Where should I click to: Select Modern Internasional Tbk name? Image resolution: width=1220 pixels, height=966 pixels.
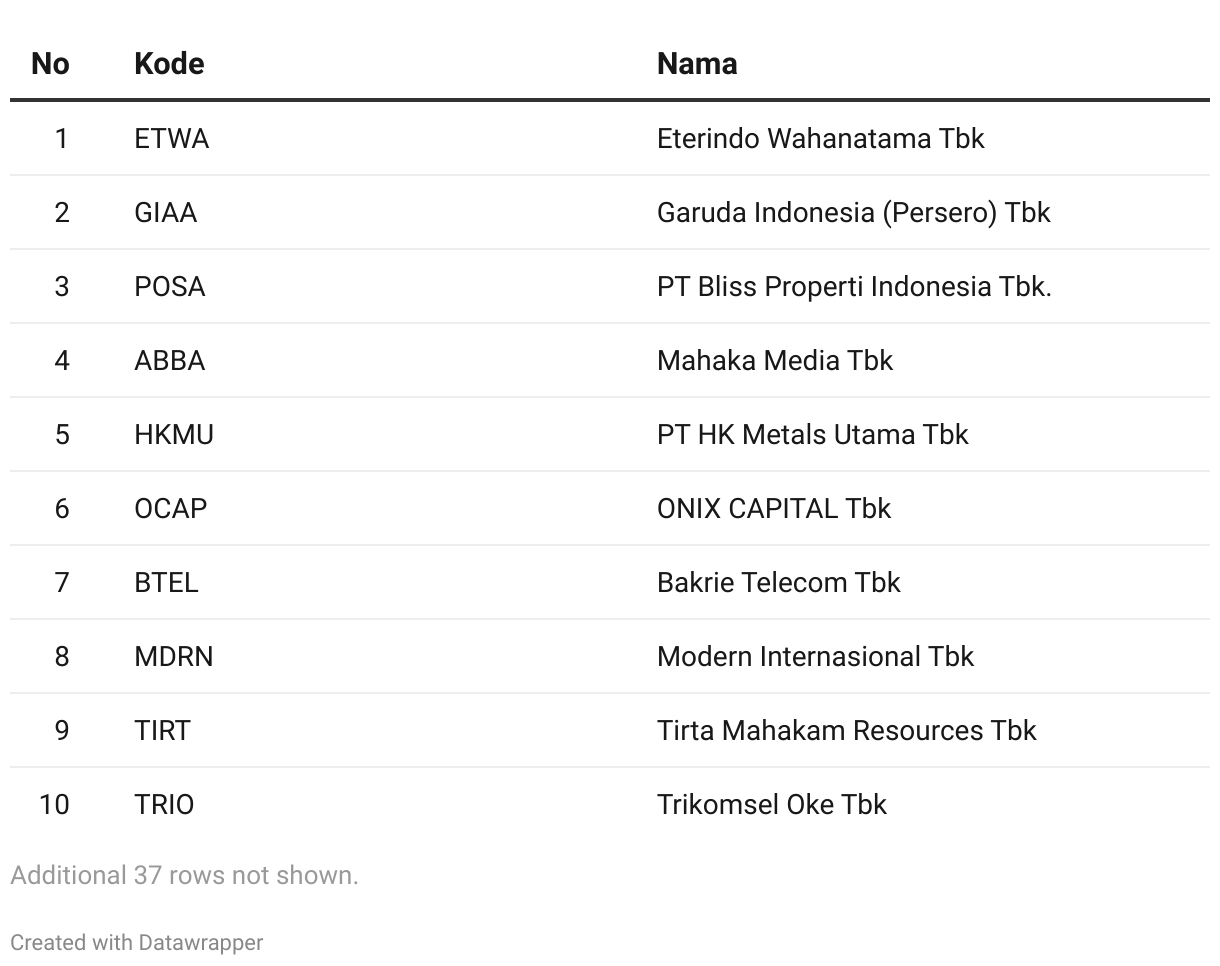[815, 656]
